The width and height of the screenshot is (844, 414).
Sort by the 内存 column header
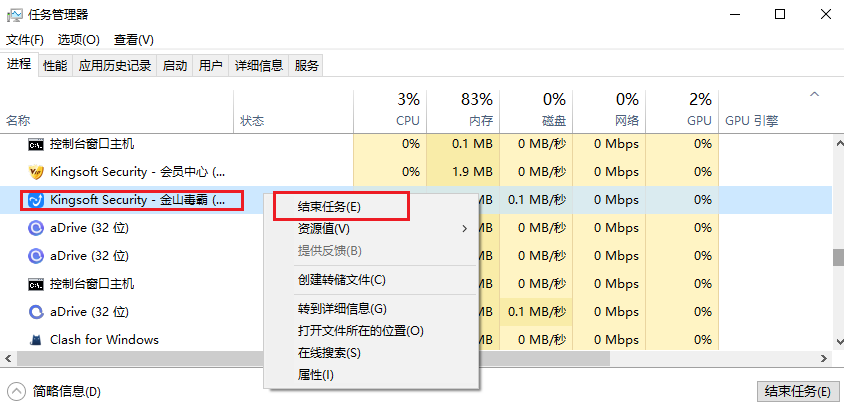click(463, 111)
